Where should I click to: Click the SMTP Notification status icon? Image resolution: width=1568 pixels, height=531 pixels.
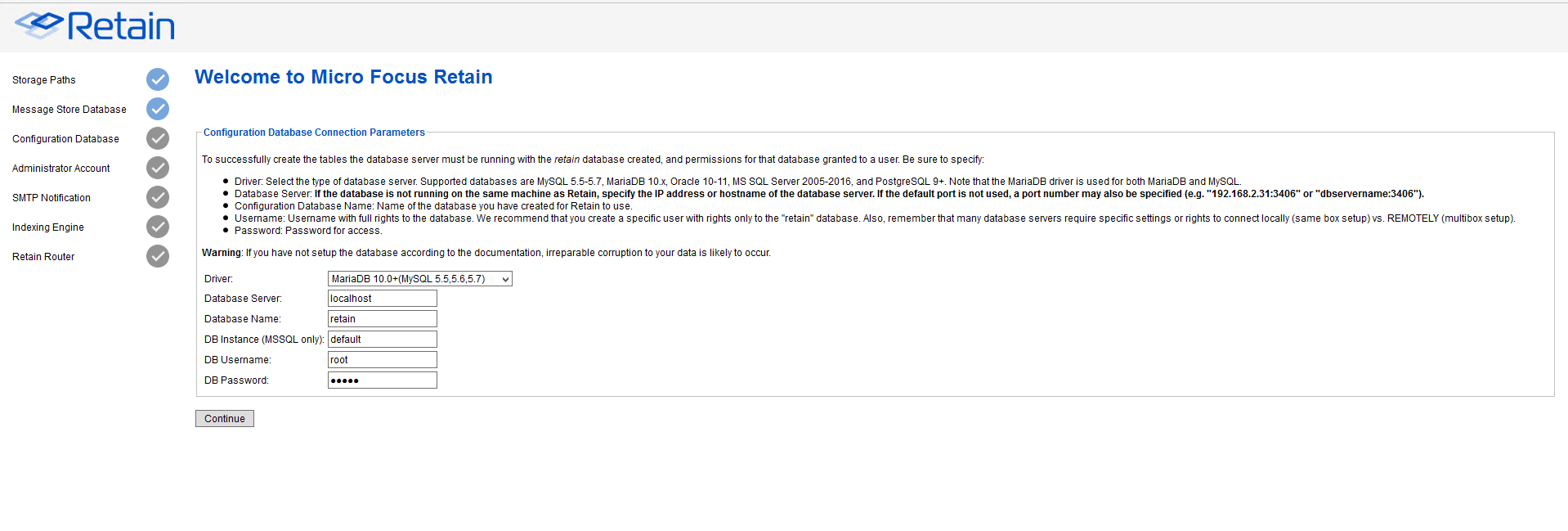pyautogui.click(x=158, y=197)
